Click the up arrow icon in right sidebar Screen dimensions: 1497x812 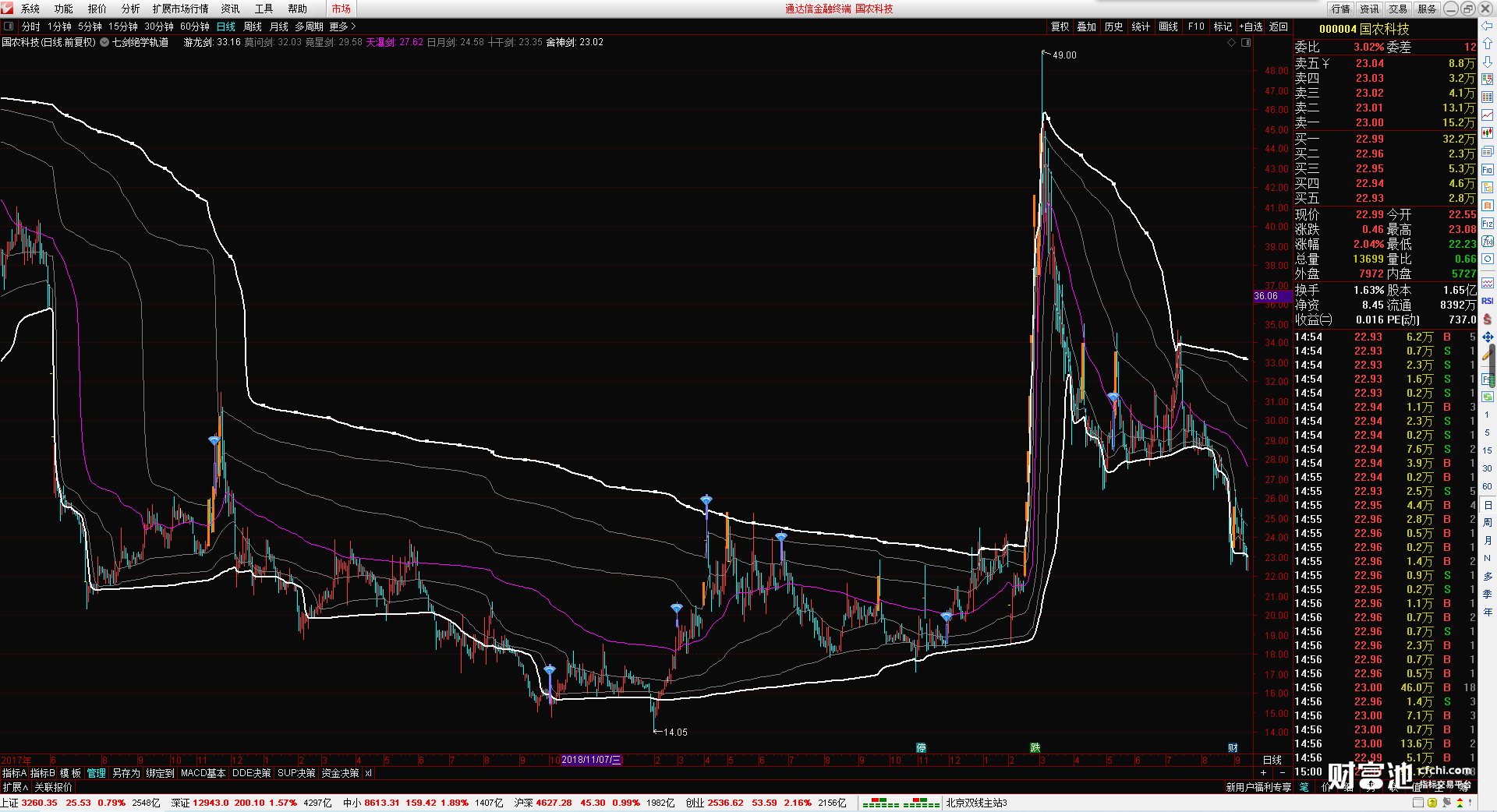coord(1488,44)
